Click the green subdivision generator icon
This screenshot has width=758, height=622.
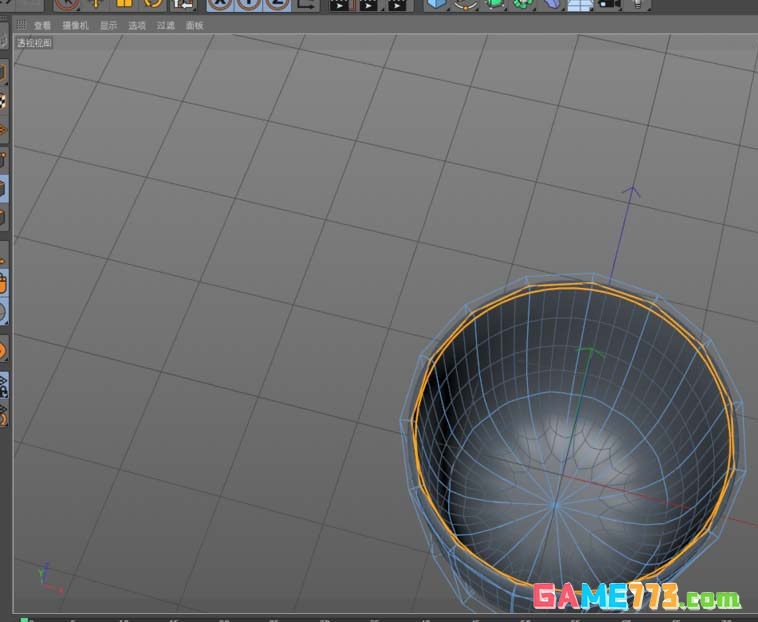pos(494,4)
